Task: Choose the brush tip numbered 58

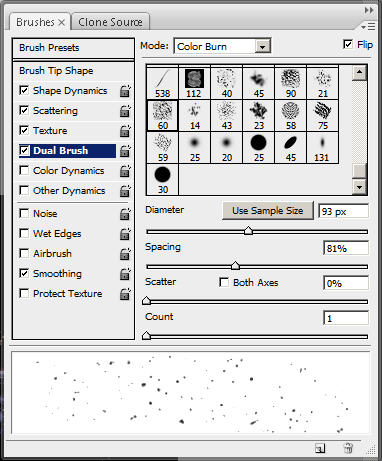Action: [x=290, y=115]
